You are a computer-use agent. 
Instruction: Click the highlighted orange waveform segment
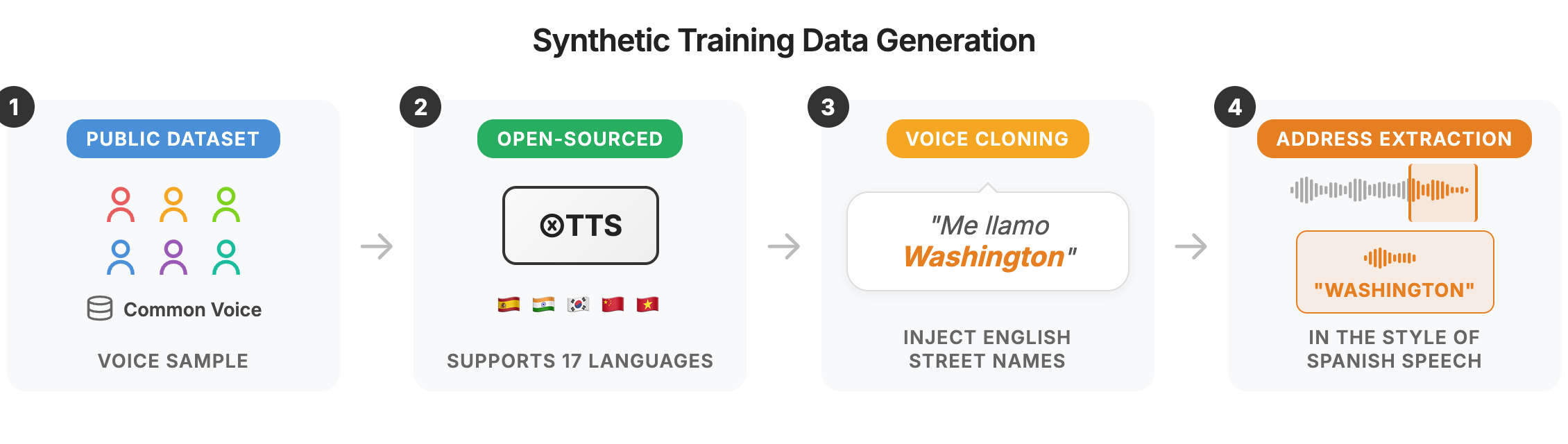pos(1443,192)
